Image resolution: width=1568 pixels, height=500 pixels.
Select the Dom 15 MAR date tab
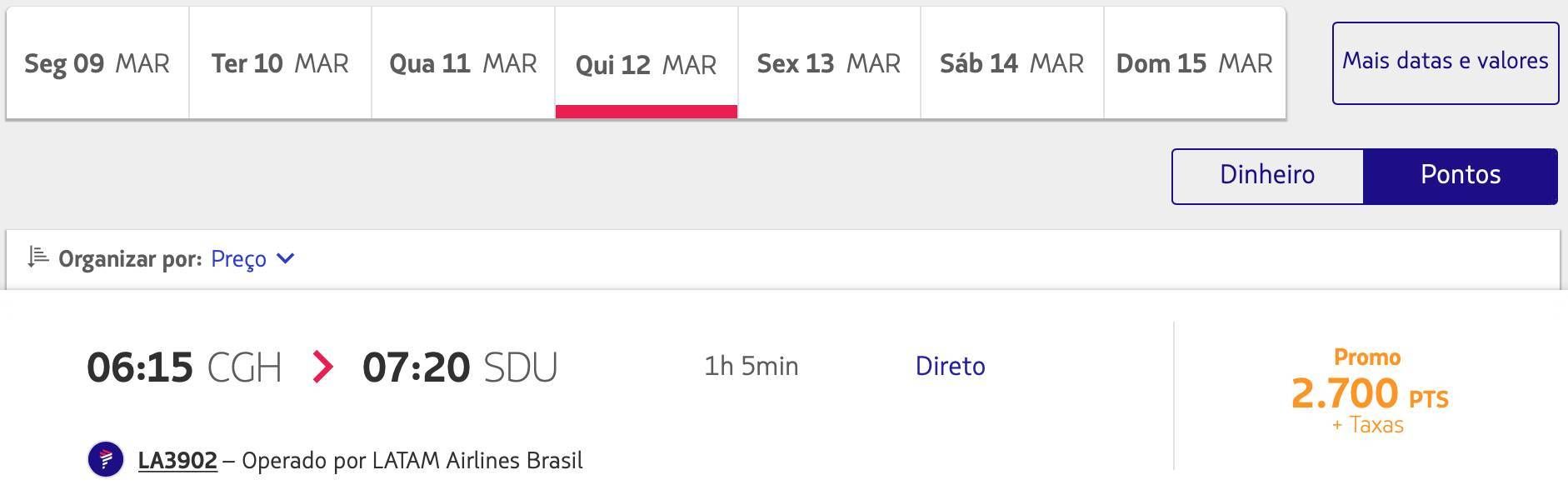pyautogui.click(x=1195, y=63)
